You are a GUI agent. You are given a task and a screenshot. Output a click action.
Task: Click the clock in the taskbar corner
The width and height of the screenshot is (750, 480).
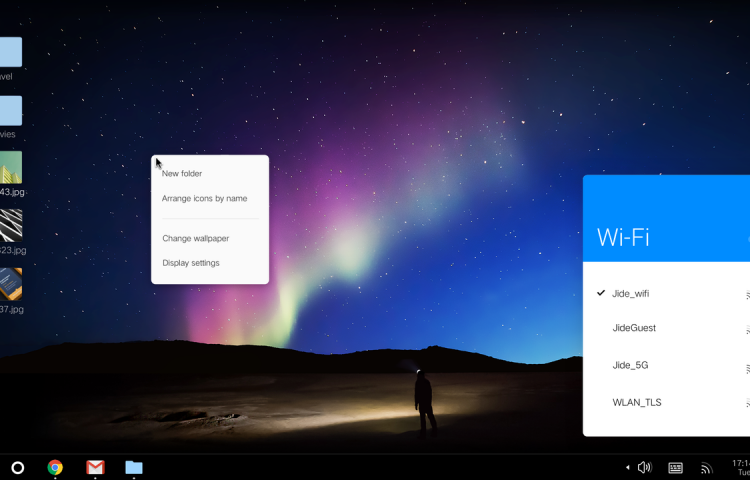(x=740, y=467)
